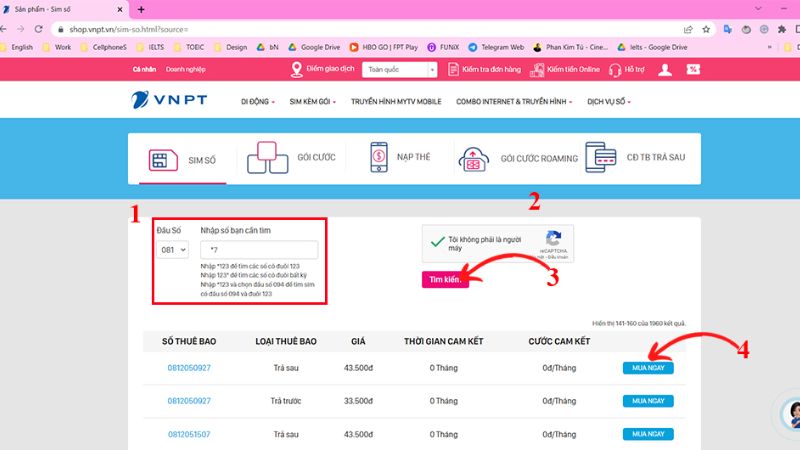Screen dimensions: 800x450
Task: Open the bN Drive bookmark
Action: 268,47
